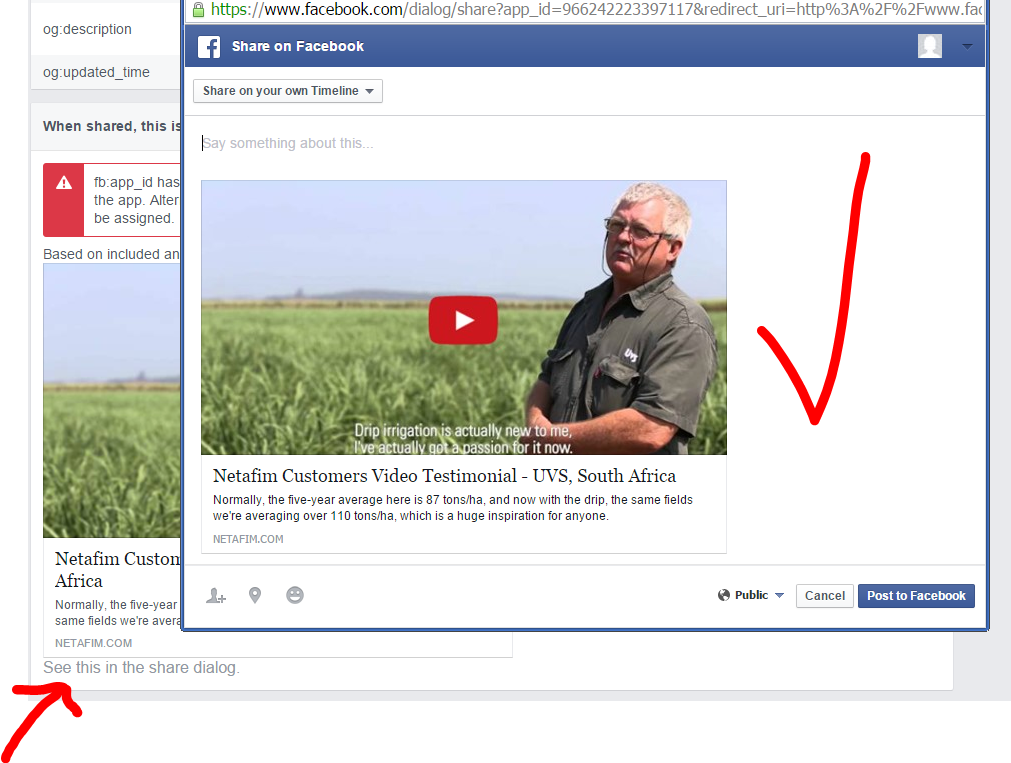Click the globe icon next to Public

[x=723, y=595]
